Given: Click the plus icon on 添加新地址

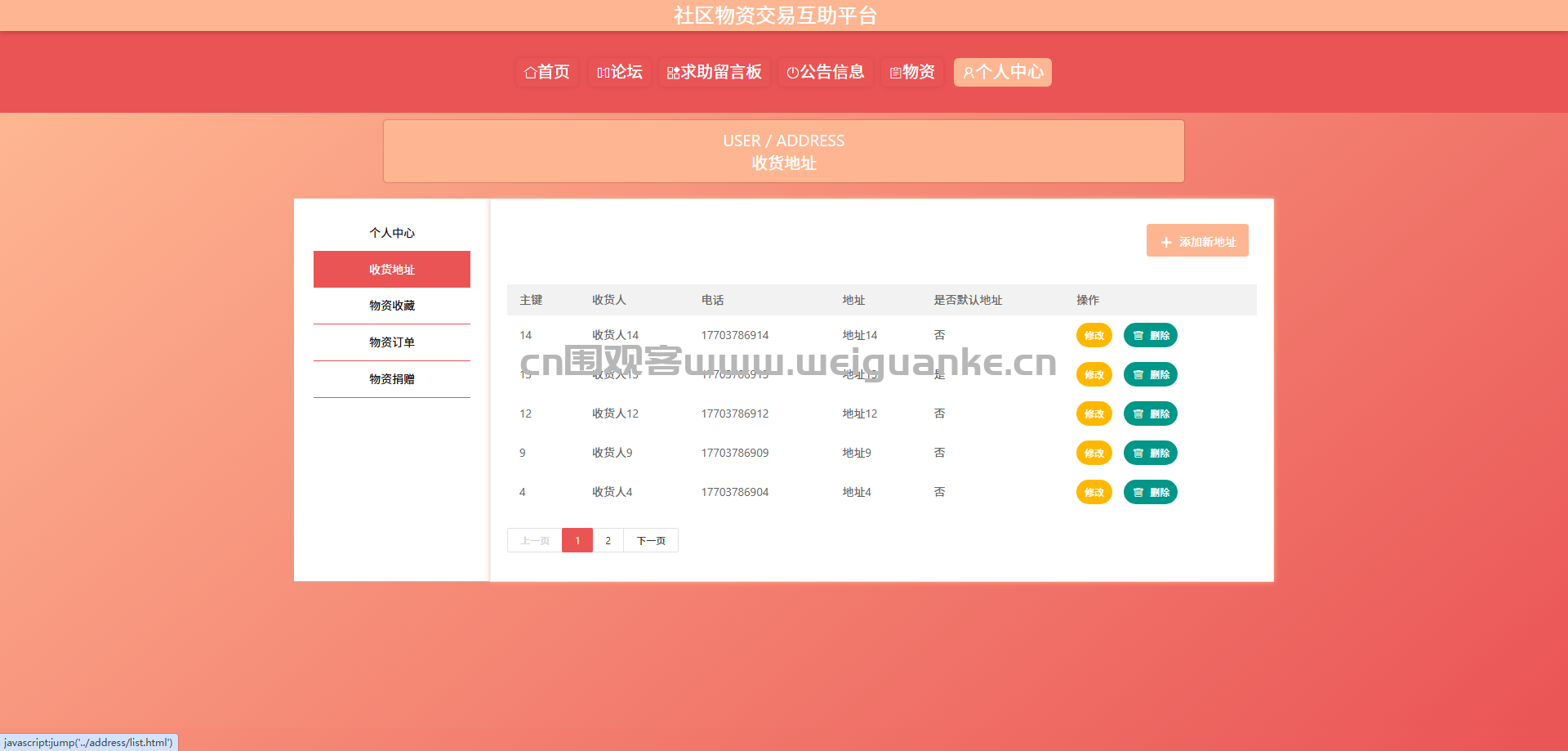Looking at the screenshot, I should pos(1166,243).
